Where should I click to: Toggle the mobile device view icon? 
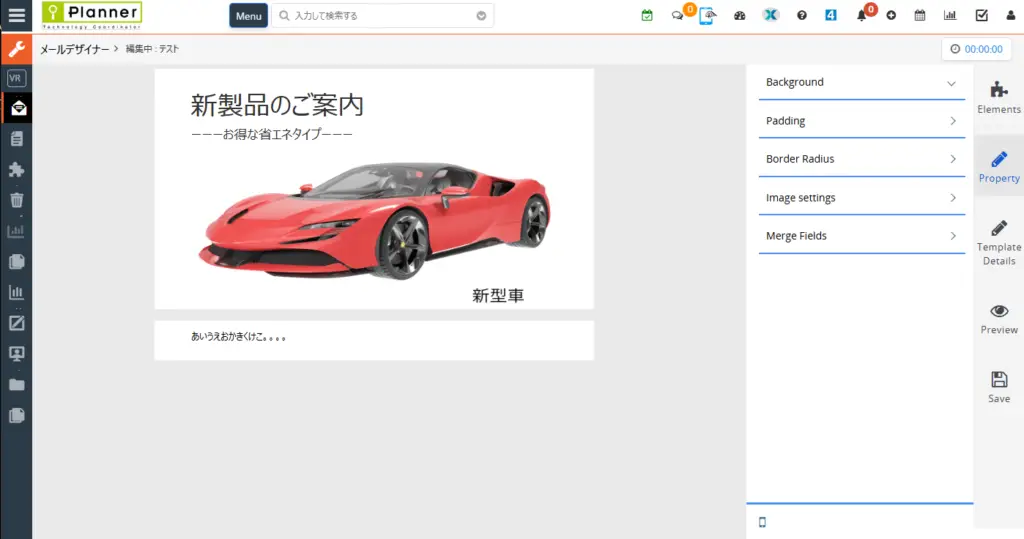pyautogui.click(x=763, y=522)
